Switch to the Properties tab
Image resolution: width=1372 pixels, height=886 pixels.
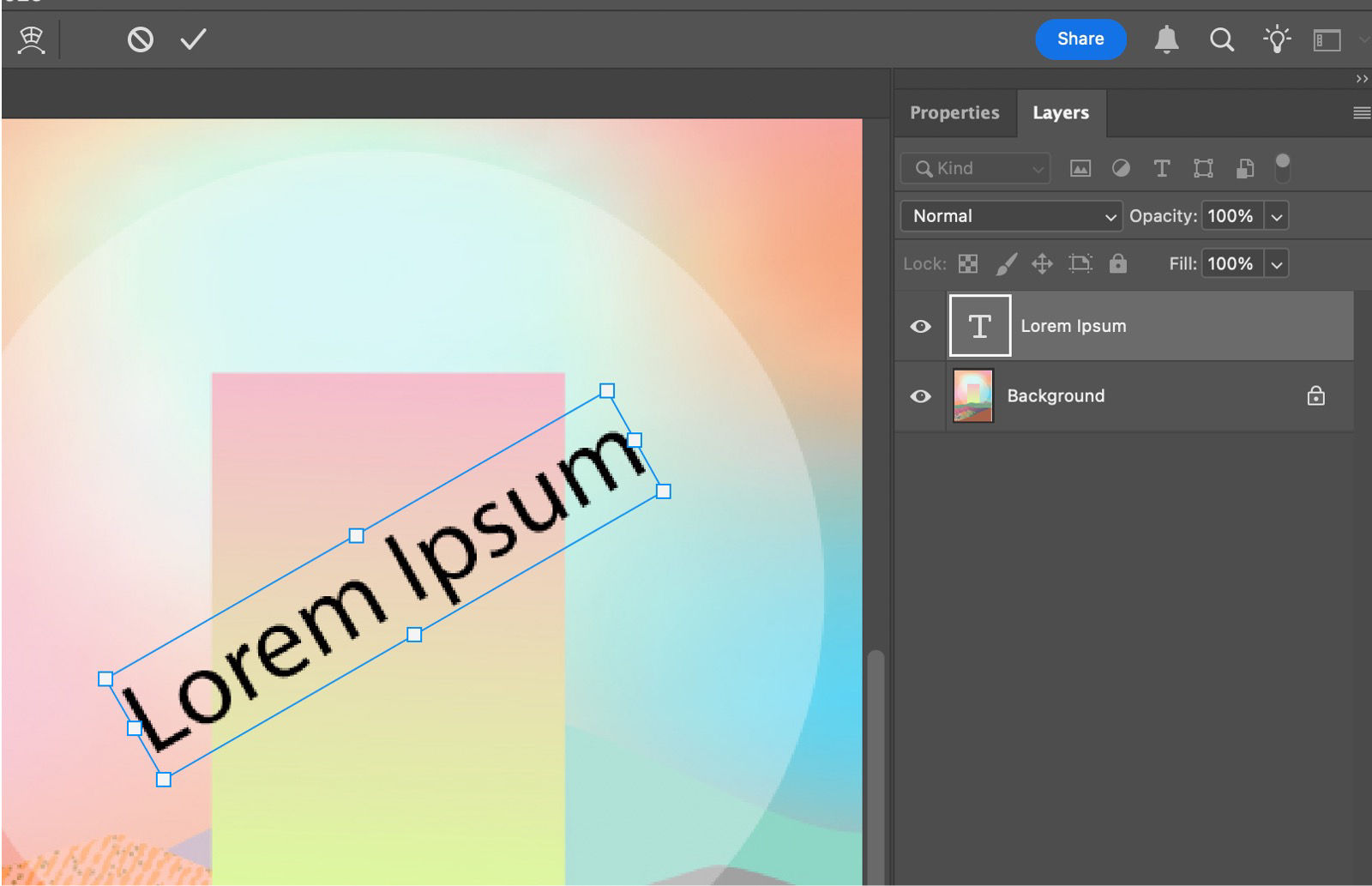954,112
